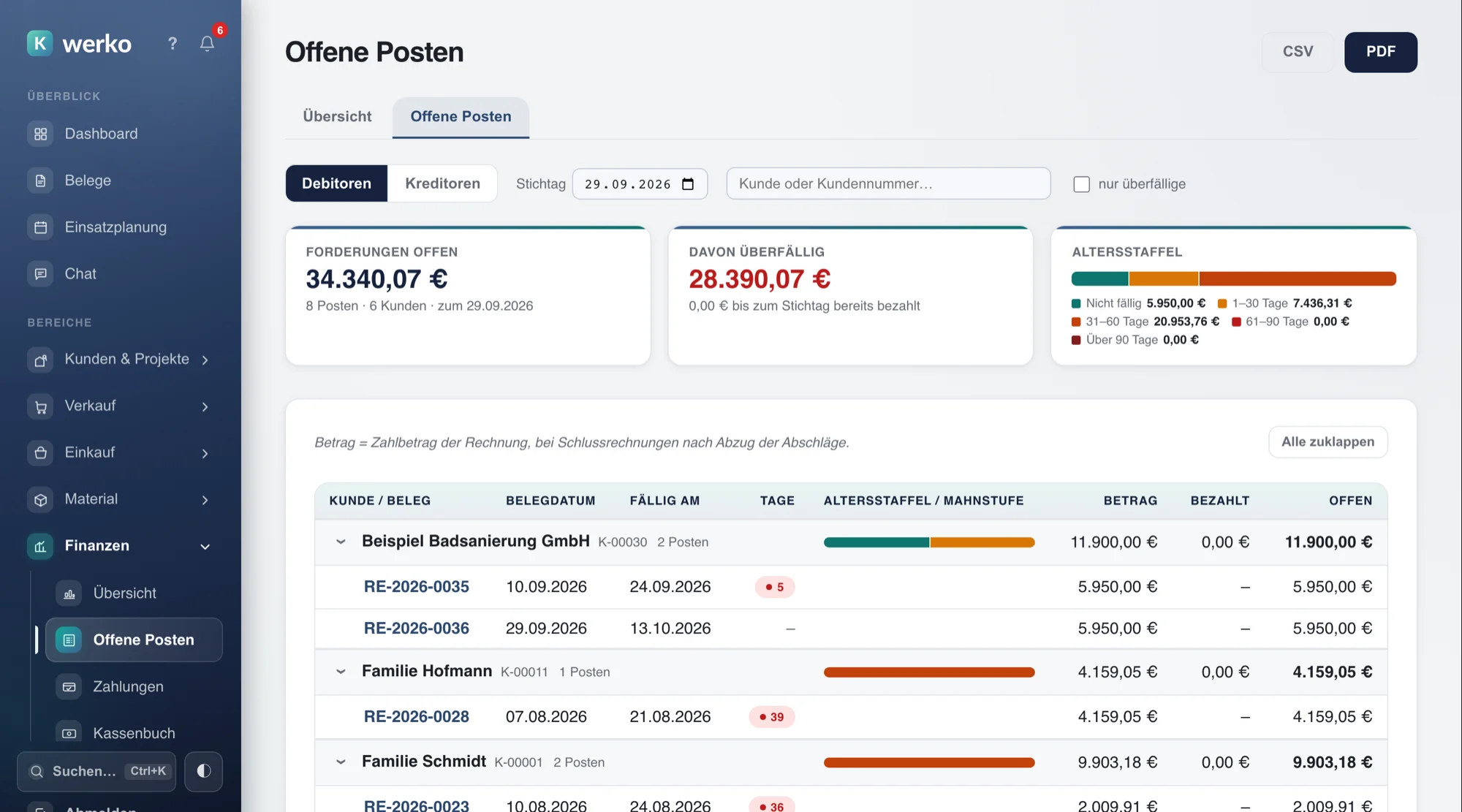Open the calendar picker in Stichtag field

(688, 184)
